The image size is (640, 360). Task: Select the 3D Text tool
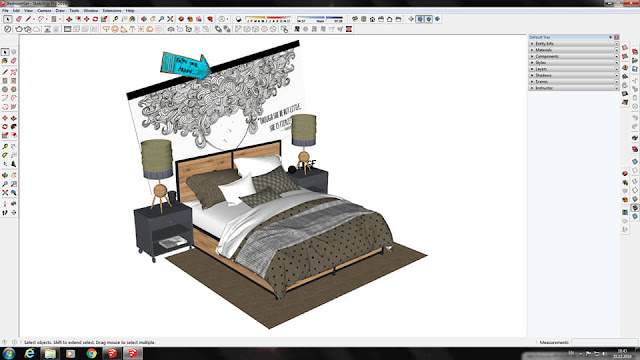13,164
